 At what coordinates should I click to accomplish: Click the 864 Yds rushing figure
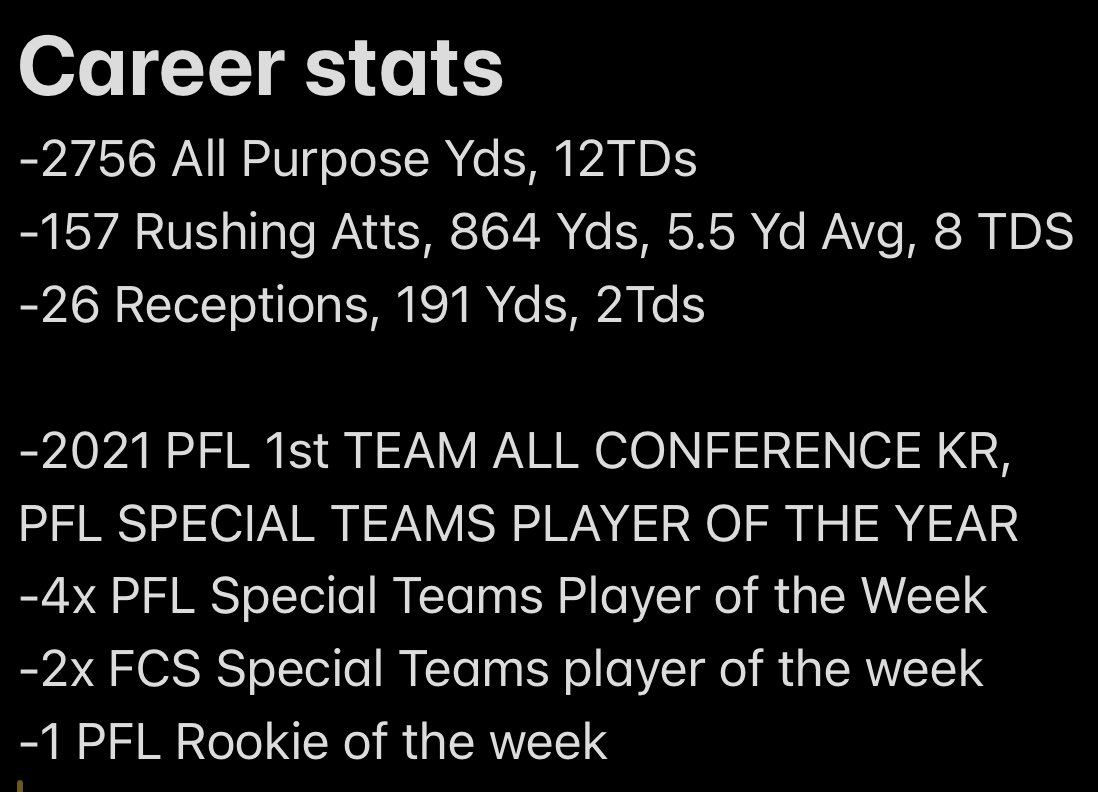[x=545, y=232]
